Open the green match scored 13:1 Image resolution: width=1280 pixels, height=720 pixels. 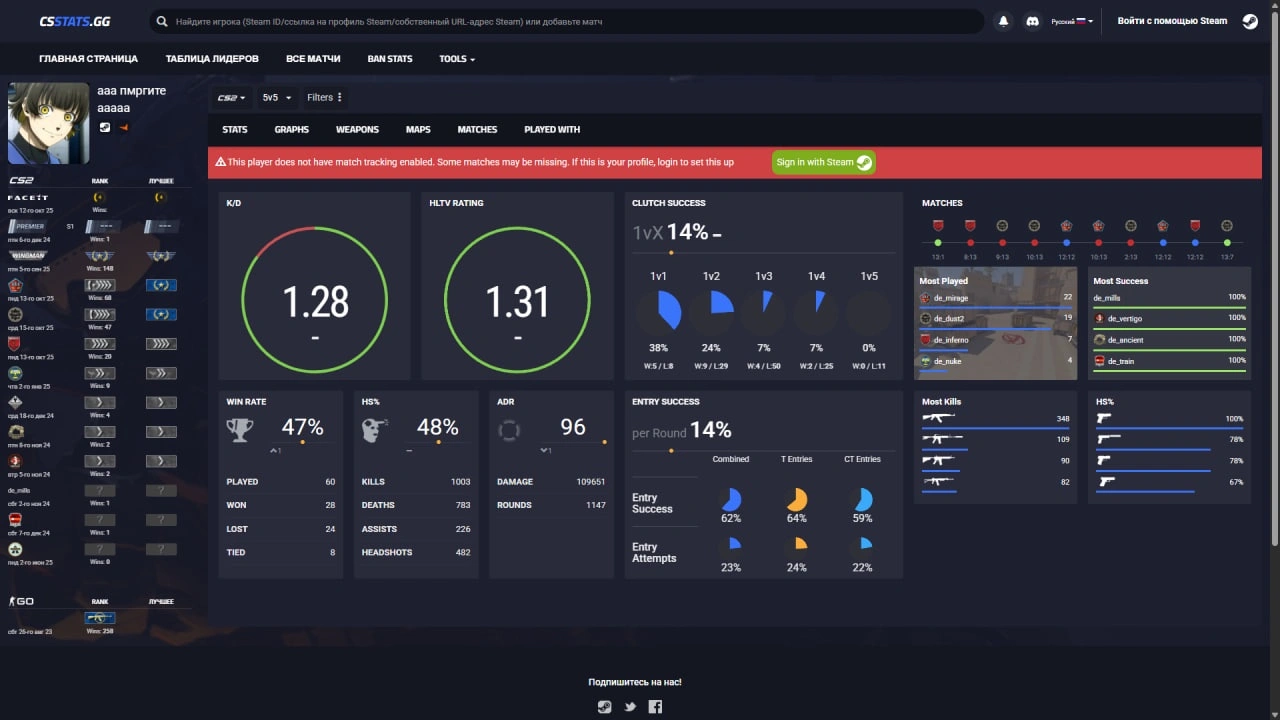click(x=938, y=242)
